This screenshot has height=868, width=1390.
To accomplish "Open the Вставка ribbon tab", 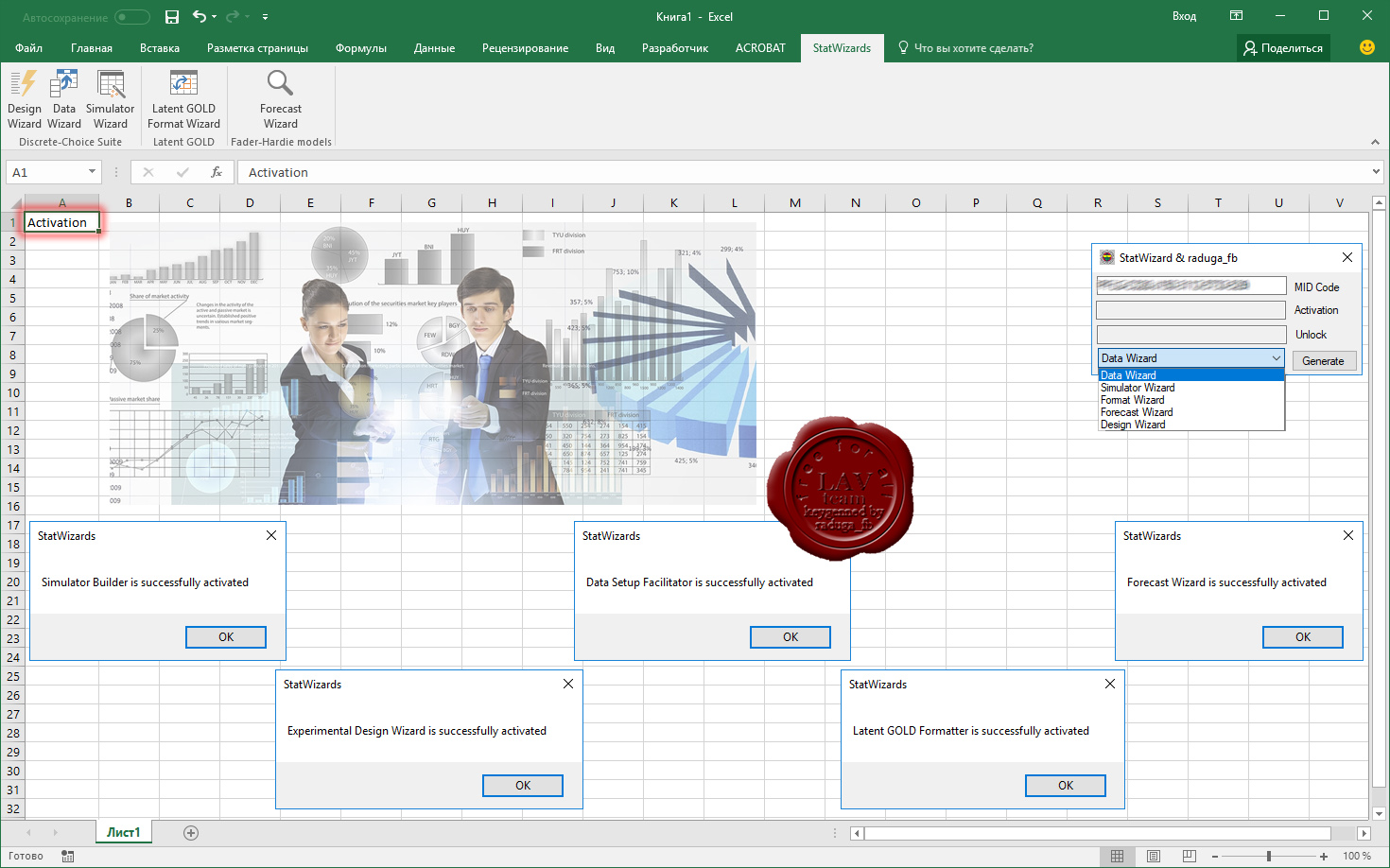I will tap(160, 47).
